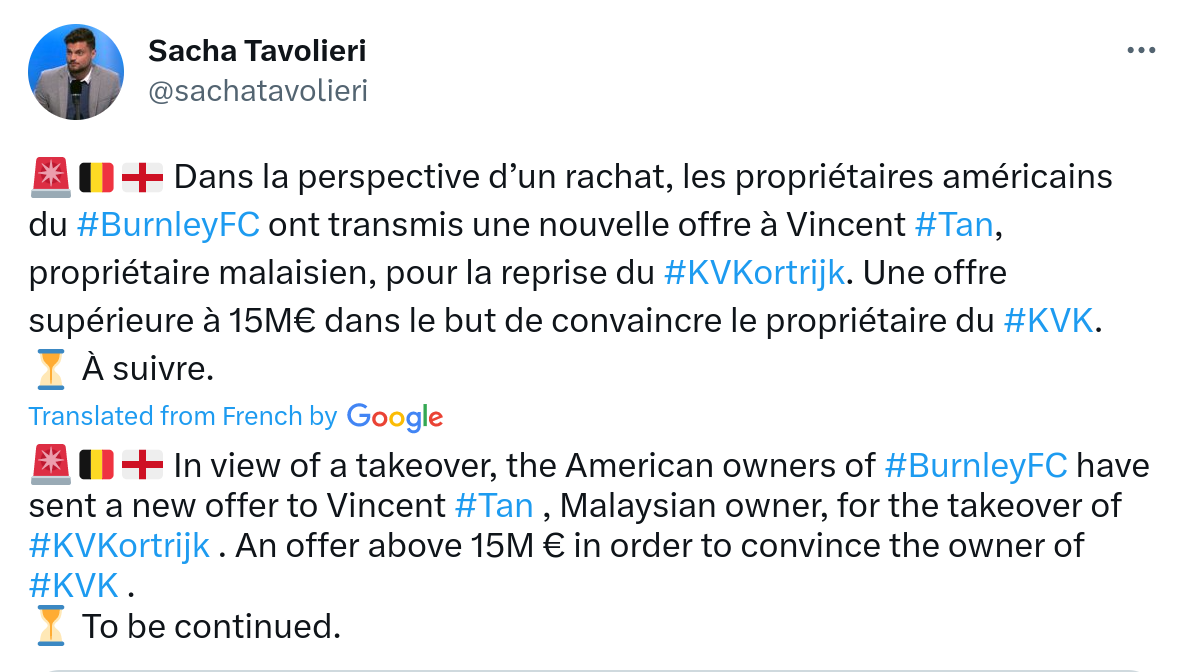Open #BurnleyFC hashtag in the English translation

pyautogui.click(x=976, y=465)
